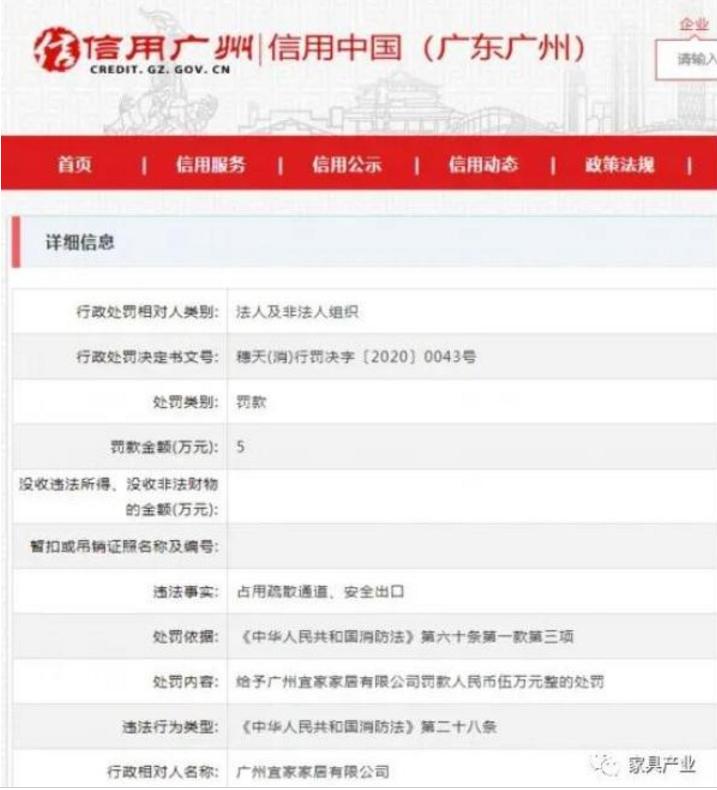Click the 详细信息 section heading
Image resolution: width=717 pixels, height=790 pixels.
(x=80, y=242)
